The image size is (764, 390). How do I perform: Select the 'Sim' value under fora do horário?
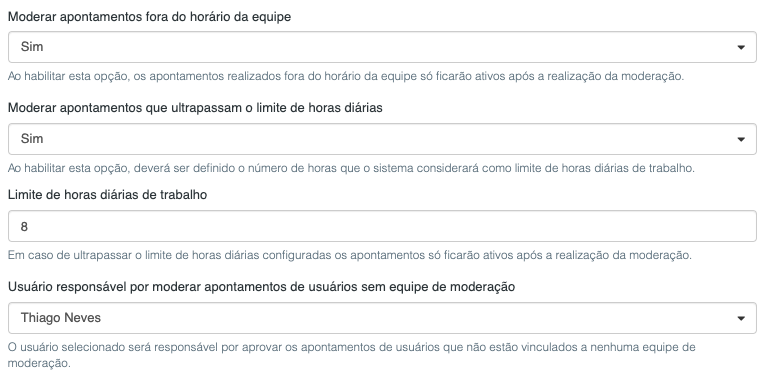click(32, 47)
